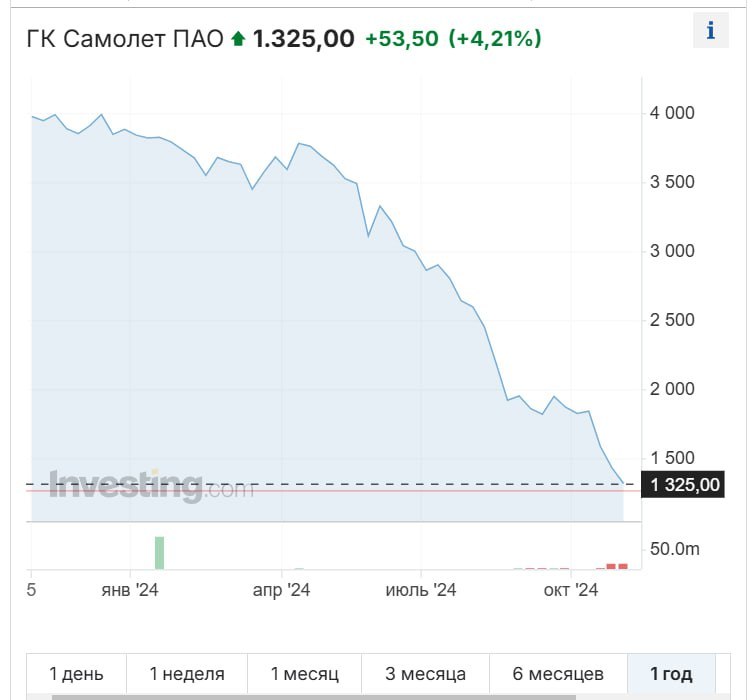Select the 1 неделя time range
The image size is (752, 700).
pyautogui.click(x=187, y=674)
